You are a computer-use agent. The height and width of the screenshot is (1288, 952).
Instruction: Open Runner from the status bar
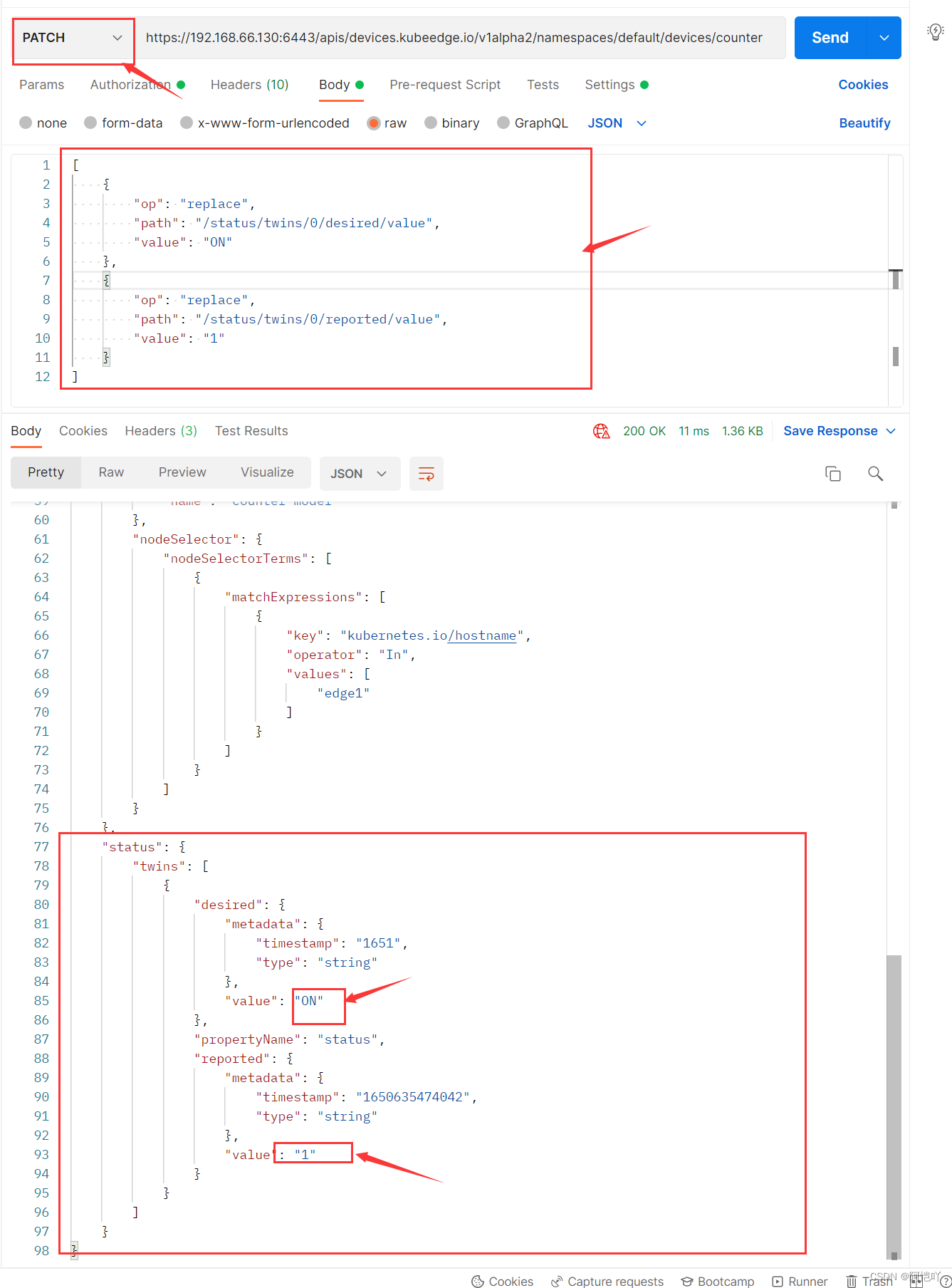tap(800, 1282)
